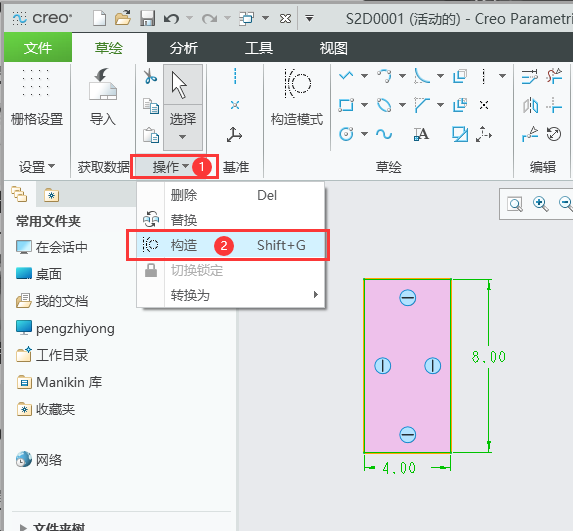Select the Ellipse sketch tool
The height and width of the screenshot is (531, 573).
click(384, 105)
